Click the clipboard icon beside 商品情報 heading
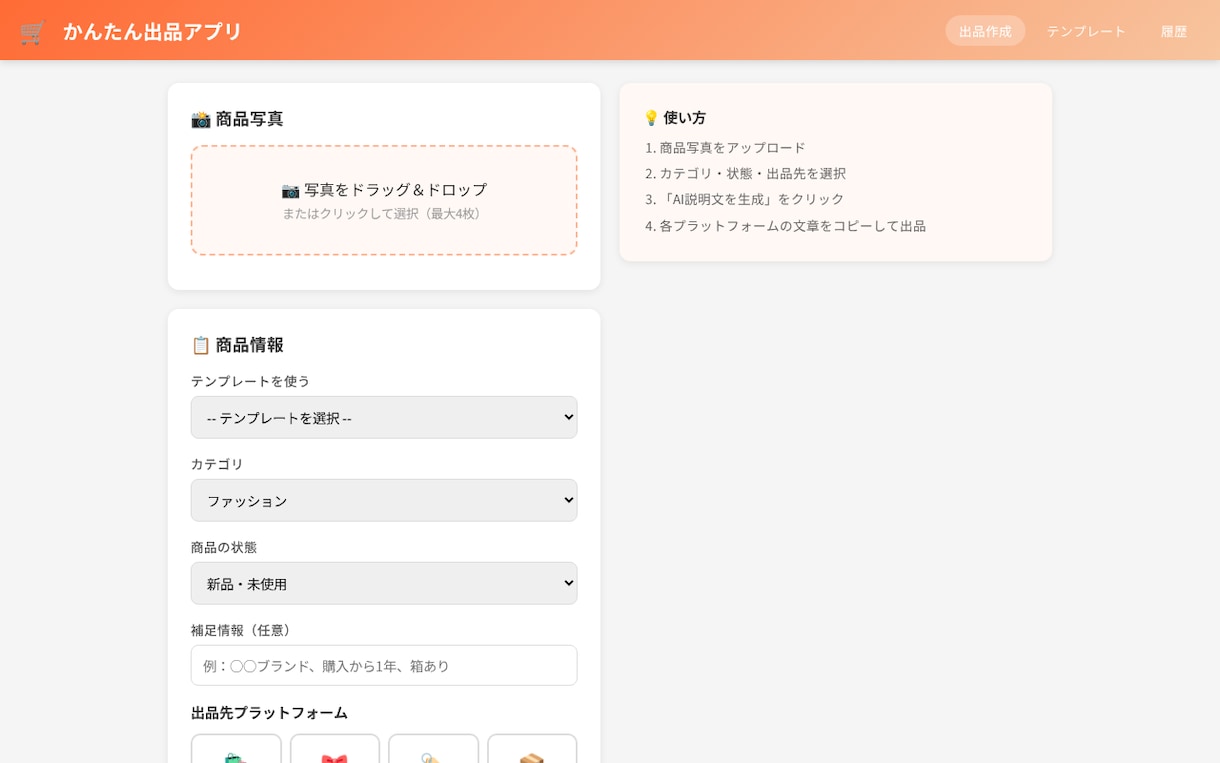The height and width of the screenshot is (763, 1220). tap(201, 345)
